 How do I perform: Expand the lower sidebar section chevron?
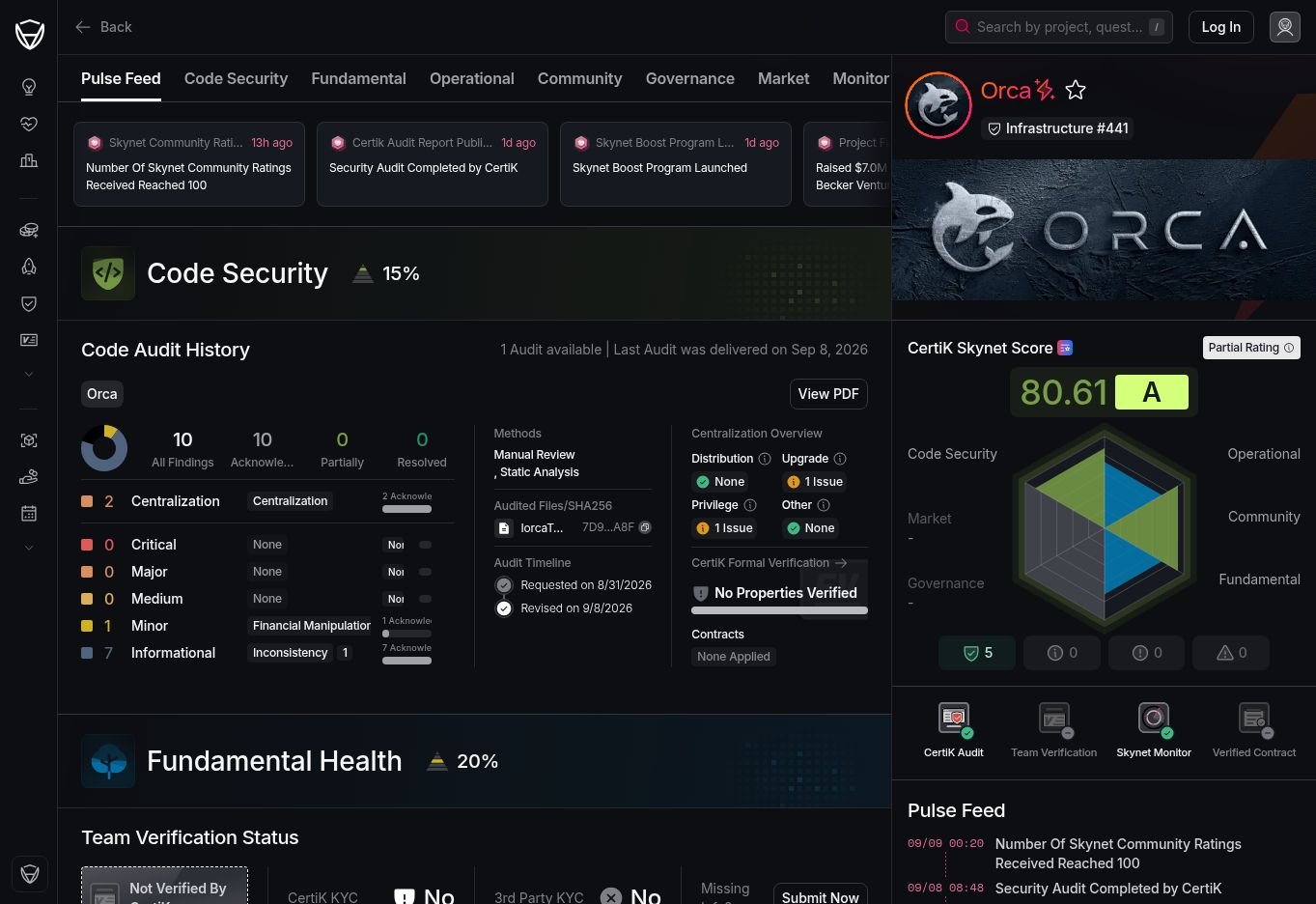(x=29, y=548)
